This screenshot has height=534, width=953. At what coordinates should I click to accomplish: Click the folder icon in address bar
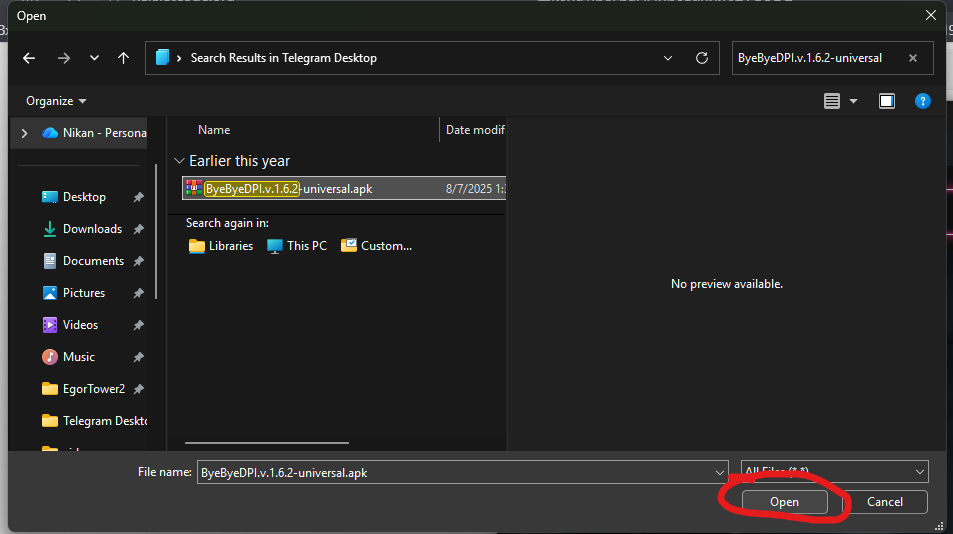coord(162,58)
